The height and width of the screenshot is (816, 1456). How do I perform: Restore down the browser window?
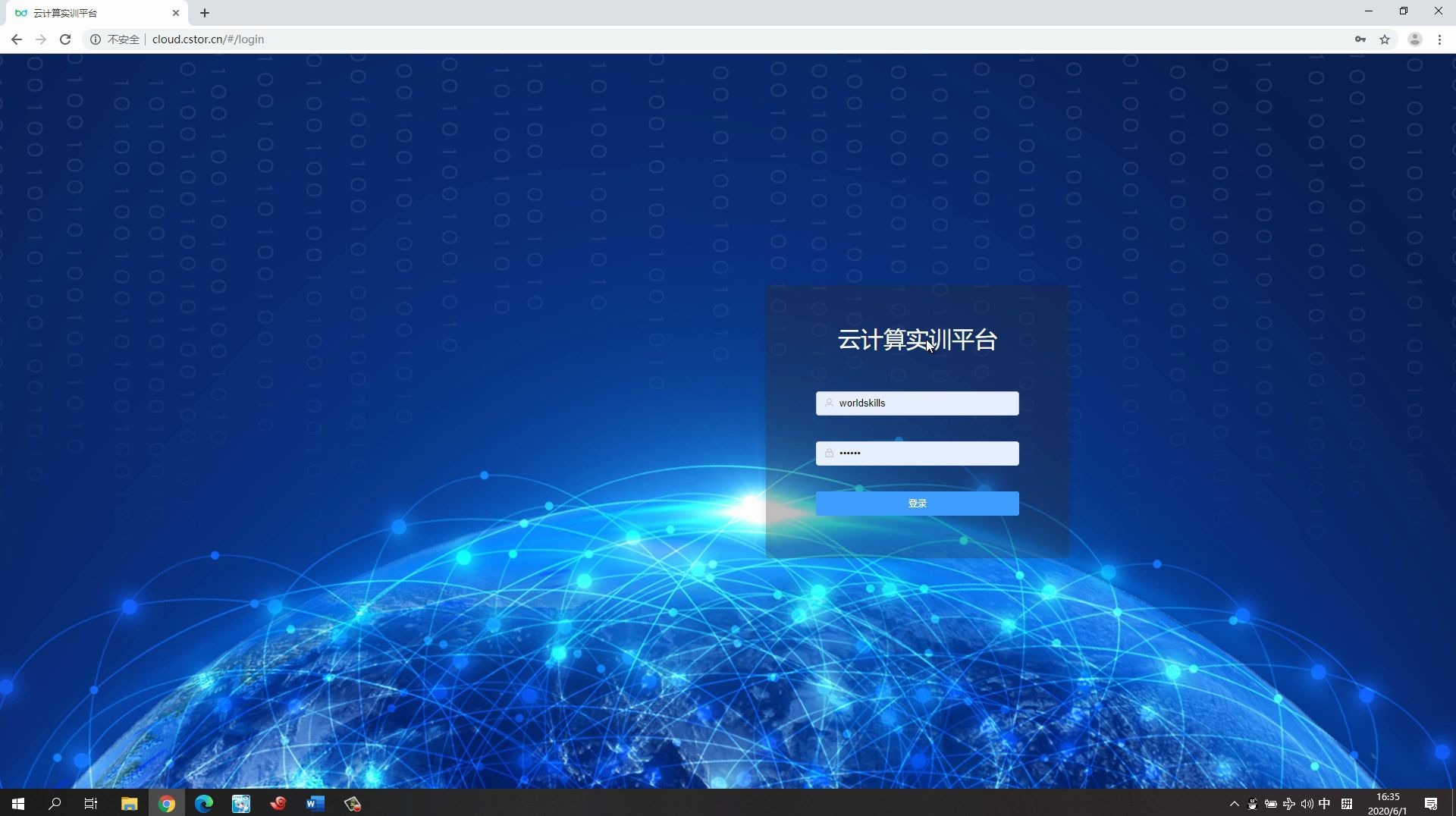(x=1404, y=11)
